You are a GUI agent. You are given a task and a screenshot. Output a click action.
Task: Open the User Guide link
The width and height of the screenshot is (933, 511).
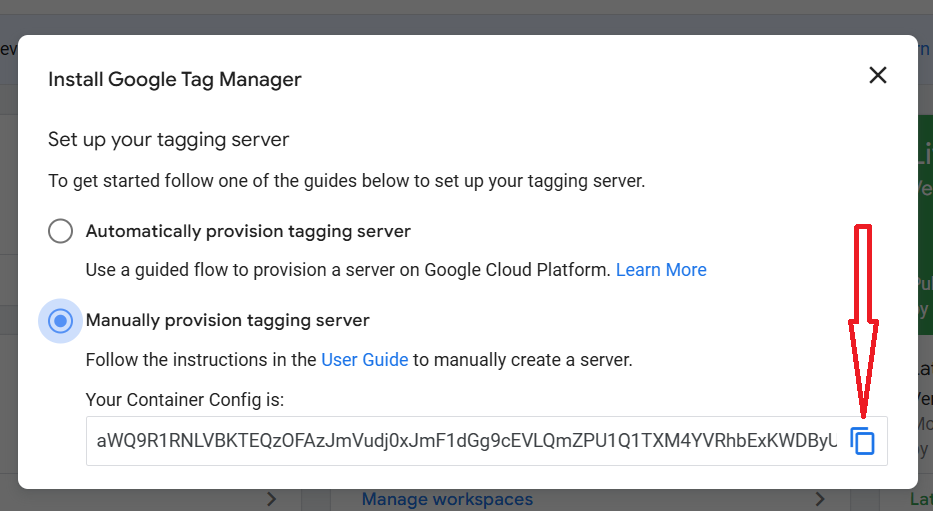364,360
